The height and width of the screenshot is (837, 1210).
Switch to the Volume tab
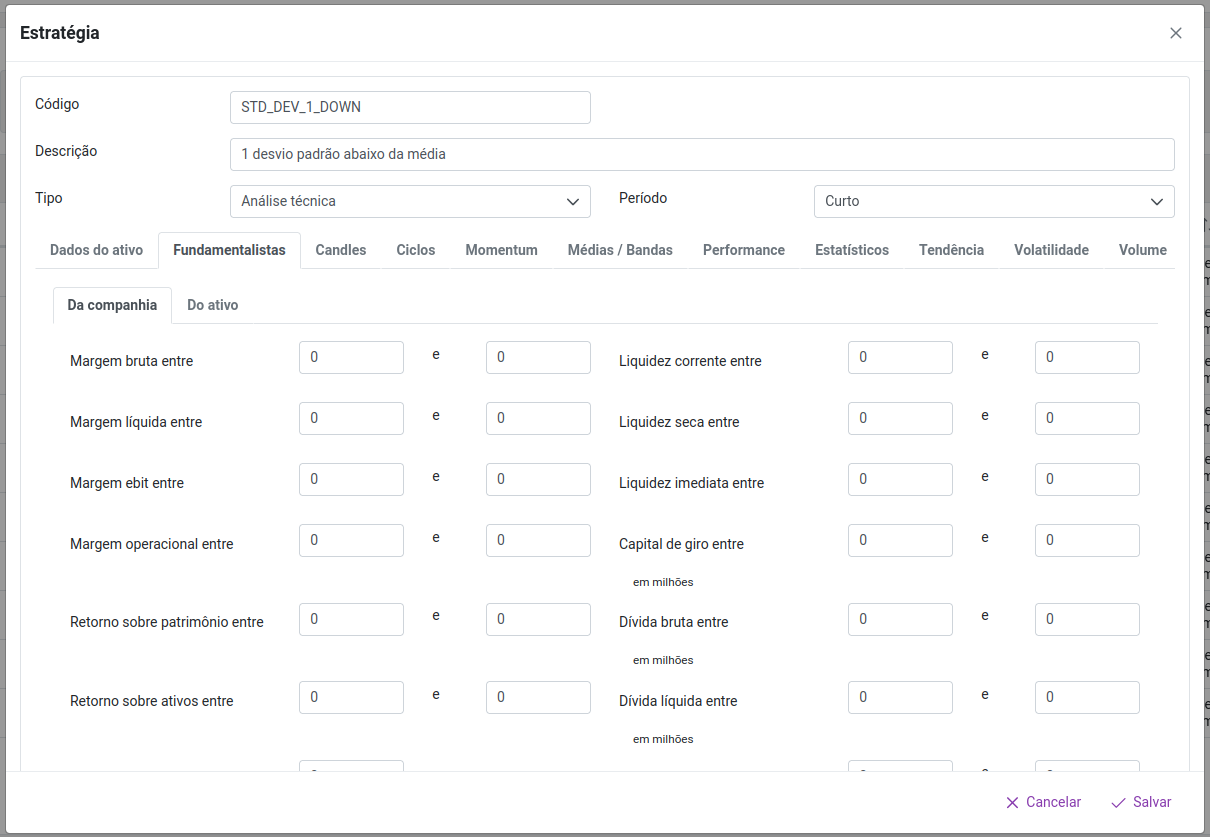click(x=1142, y=250)
